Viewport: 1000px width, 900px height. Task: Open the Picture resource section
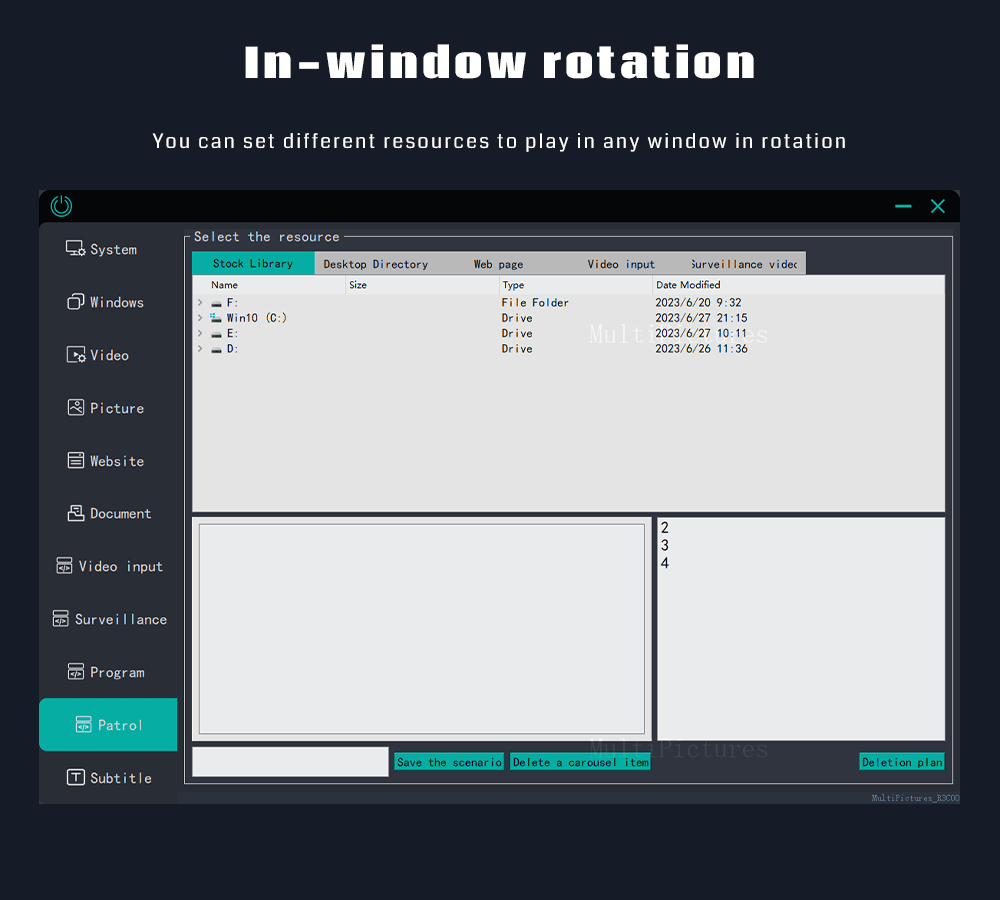click(108, 408)
